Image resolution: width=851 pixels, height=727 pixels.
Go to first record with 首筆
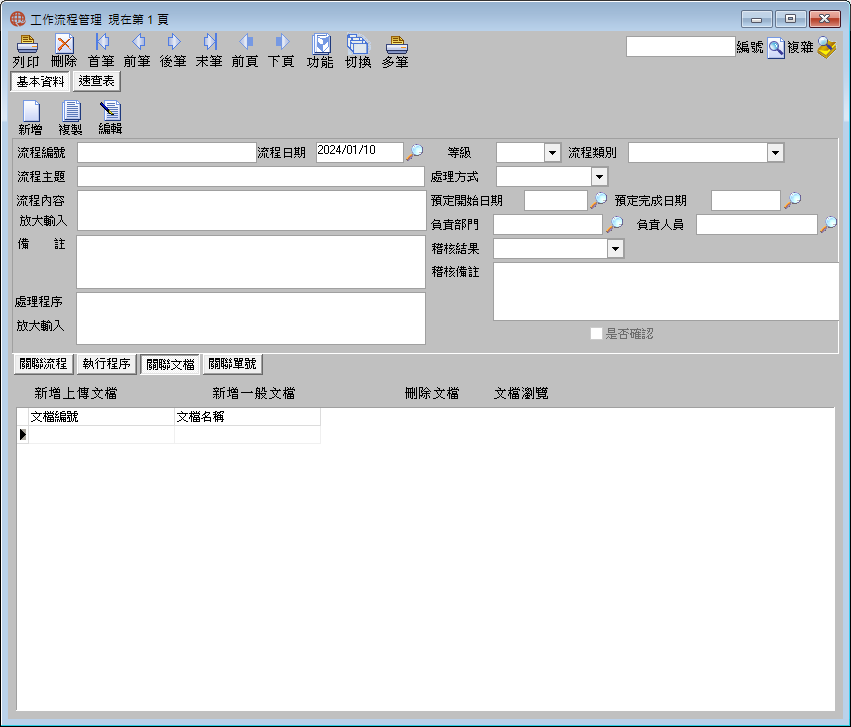coord(101,42)
